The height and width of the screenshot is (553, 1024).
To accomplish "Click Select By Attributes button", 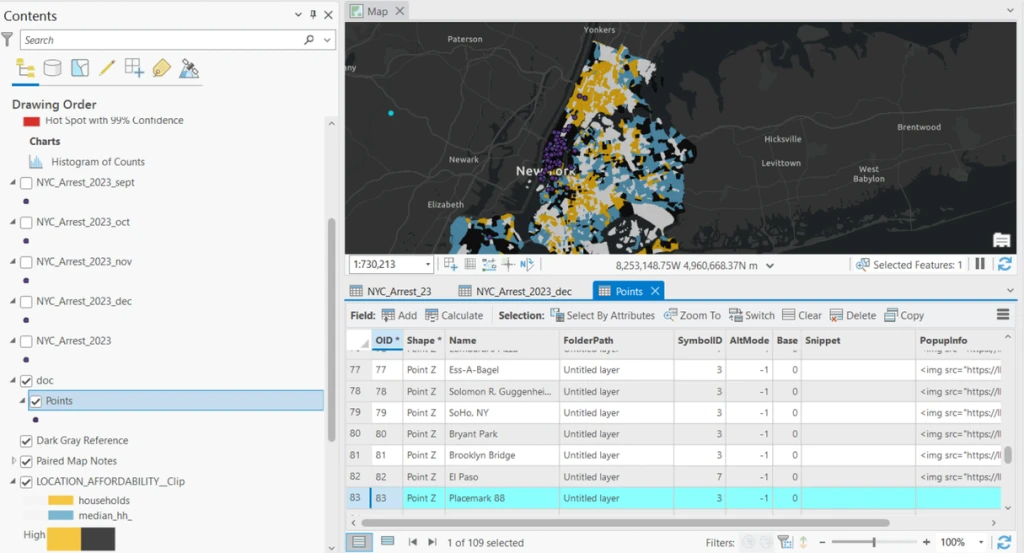I will pos(602,315).
